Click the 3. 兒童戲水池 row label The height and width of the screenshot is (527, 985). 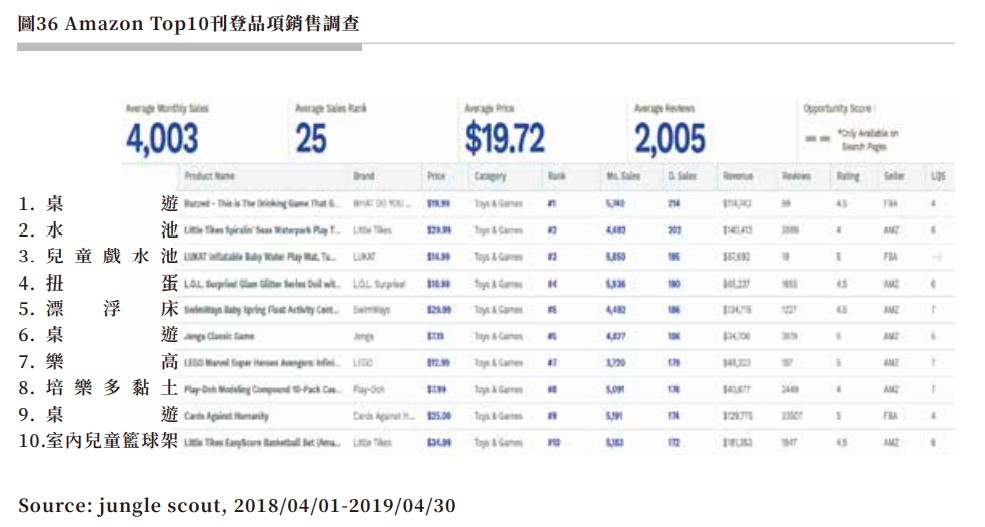(x=98, y=256)
